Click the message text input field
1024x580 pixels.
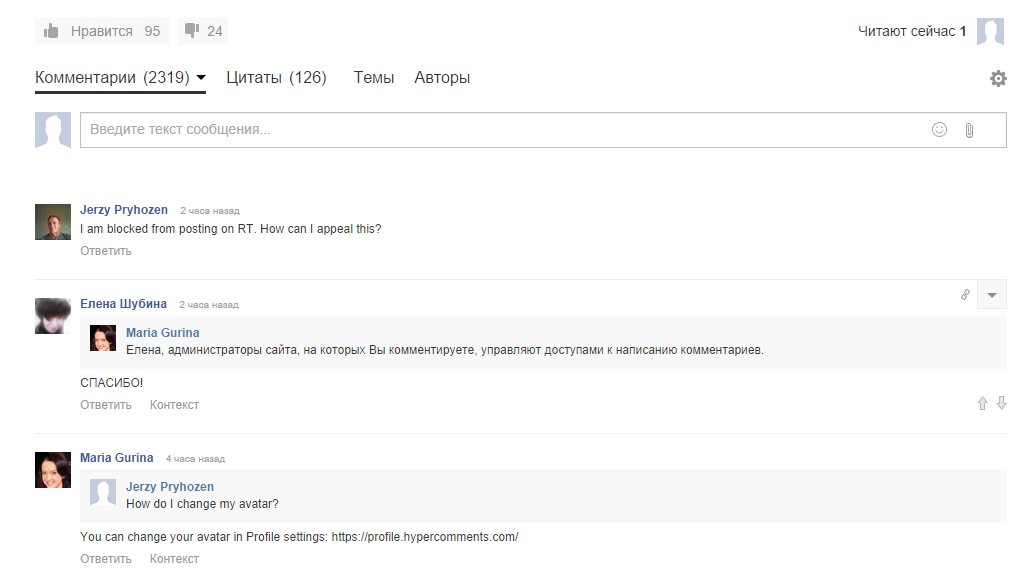tap(500, 130)
